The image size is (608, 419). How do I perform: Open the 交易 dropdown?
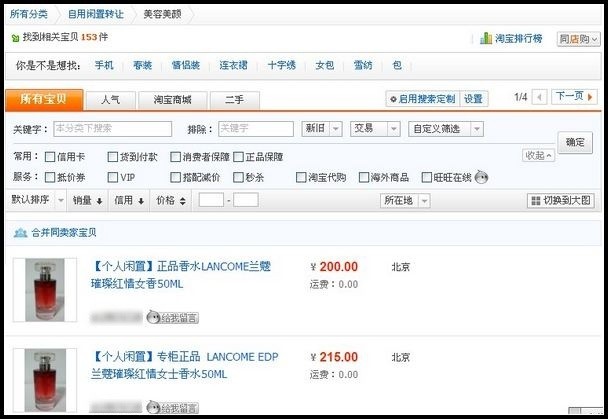[x=375, y=129]
